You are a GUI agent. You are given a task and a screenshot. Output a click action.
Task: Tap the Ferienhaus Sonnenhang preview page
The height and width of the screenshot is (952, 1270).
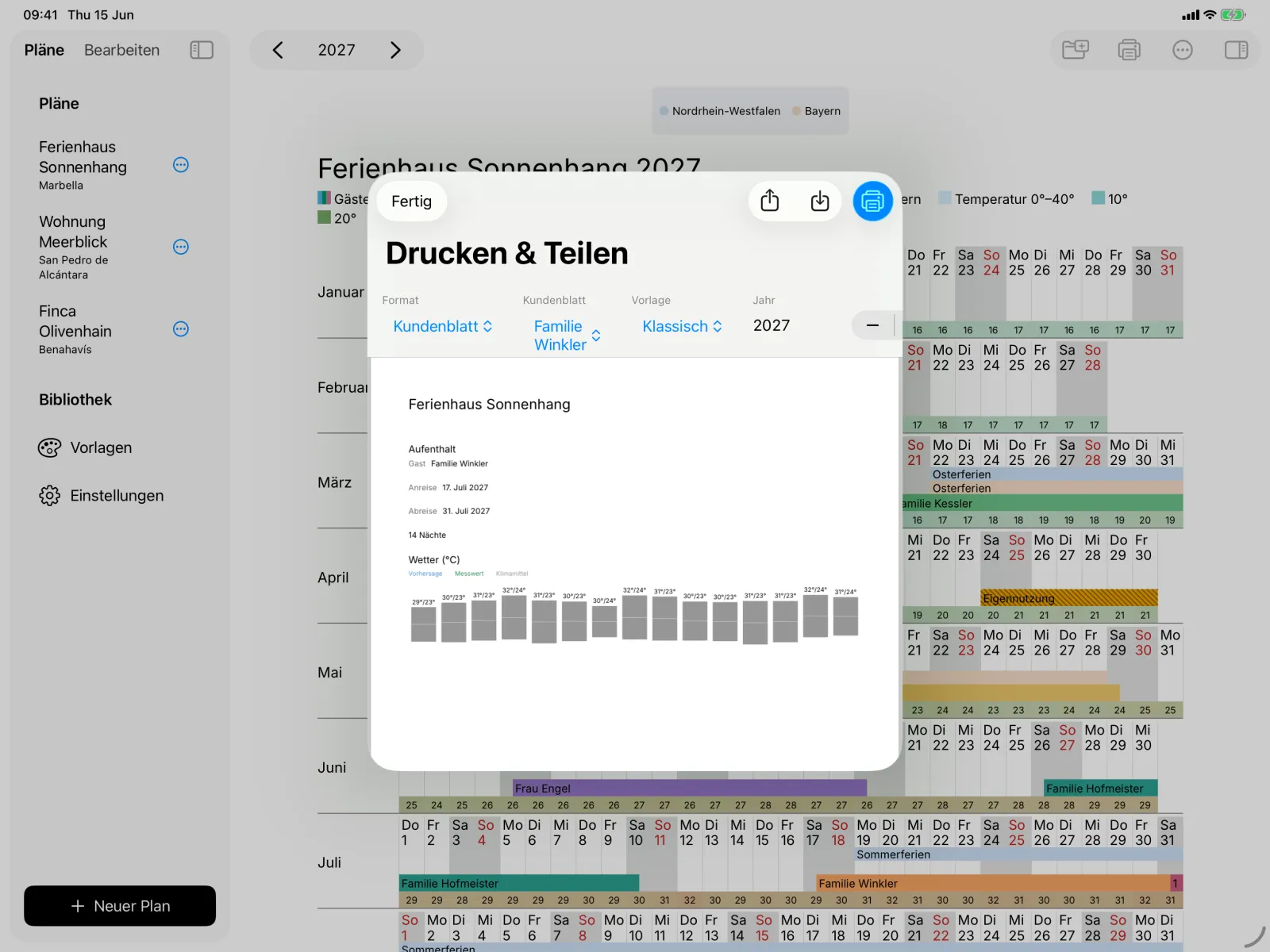pos(635,563)
